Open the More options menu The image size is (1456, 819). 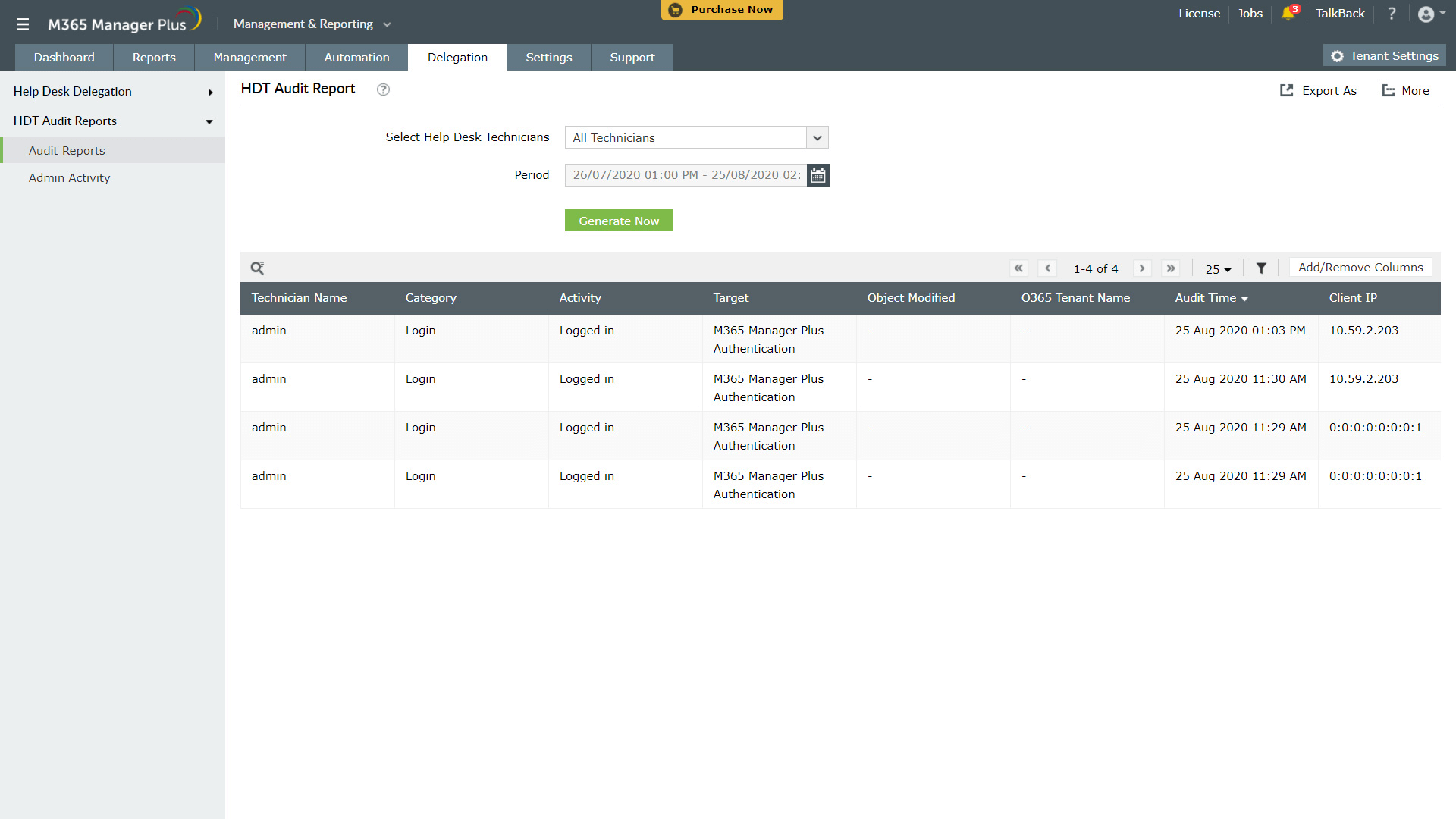tap(1405, 90)
